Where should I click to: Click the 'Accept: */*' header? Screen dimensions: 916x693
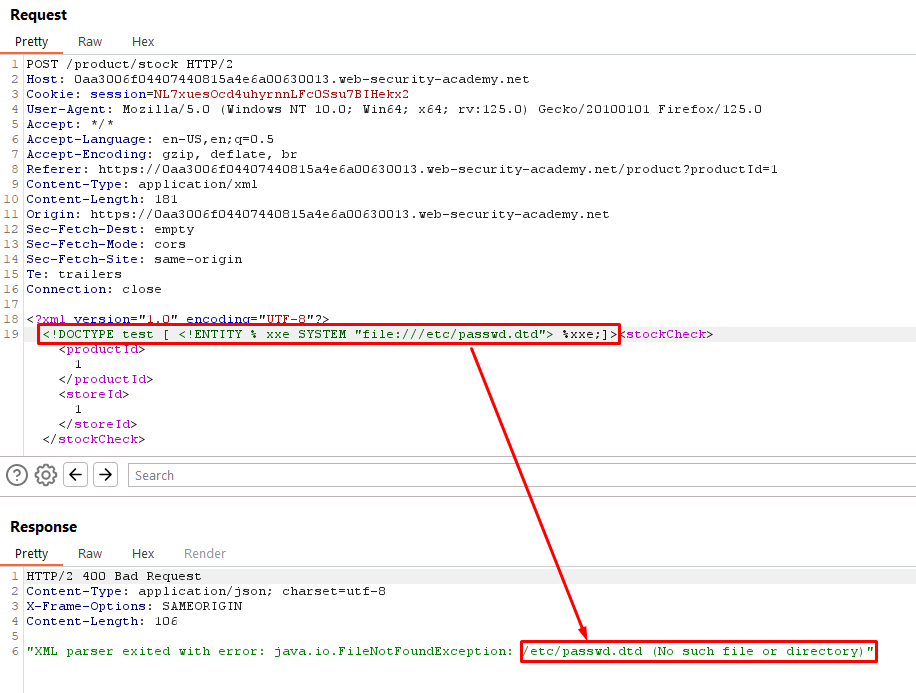tap(70, 124)
